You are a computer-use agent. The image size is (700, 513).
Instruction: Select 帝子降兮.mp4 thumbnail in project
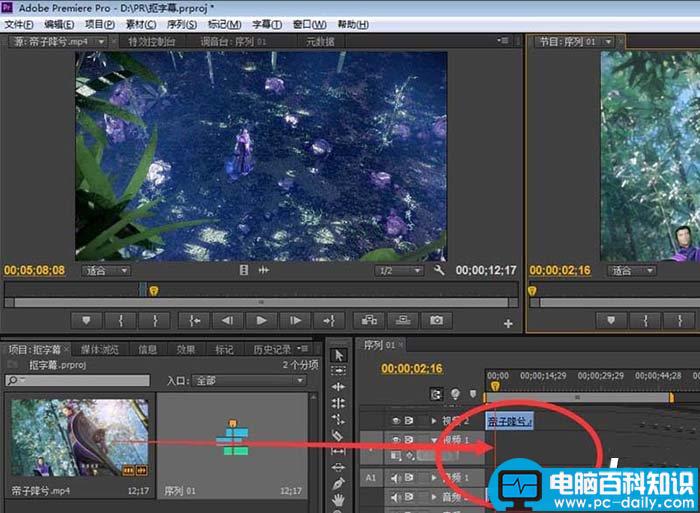pyautogui.click(x=80, y=438)
